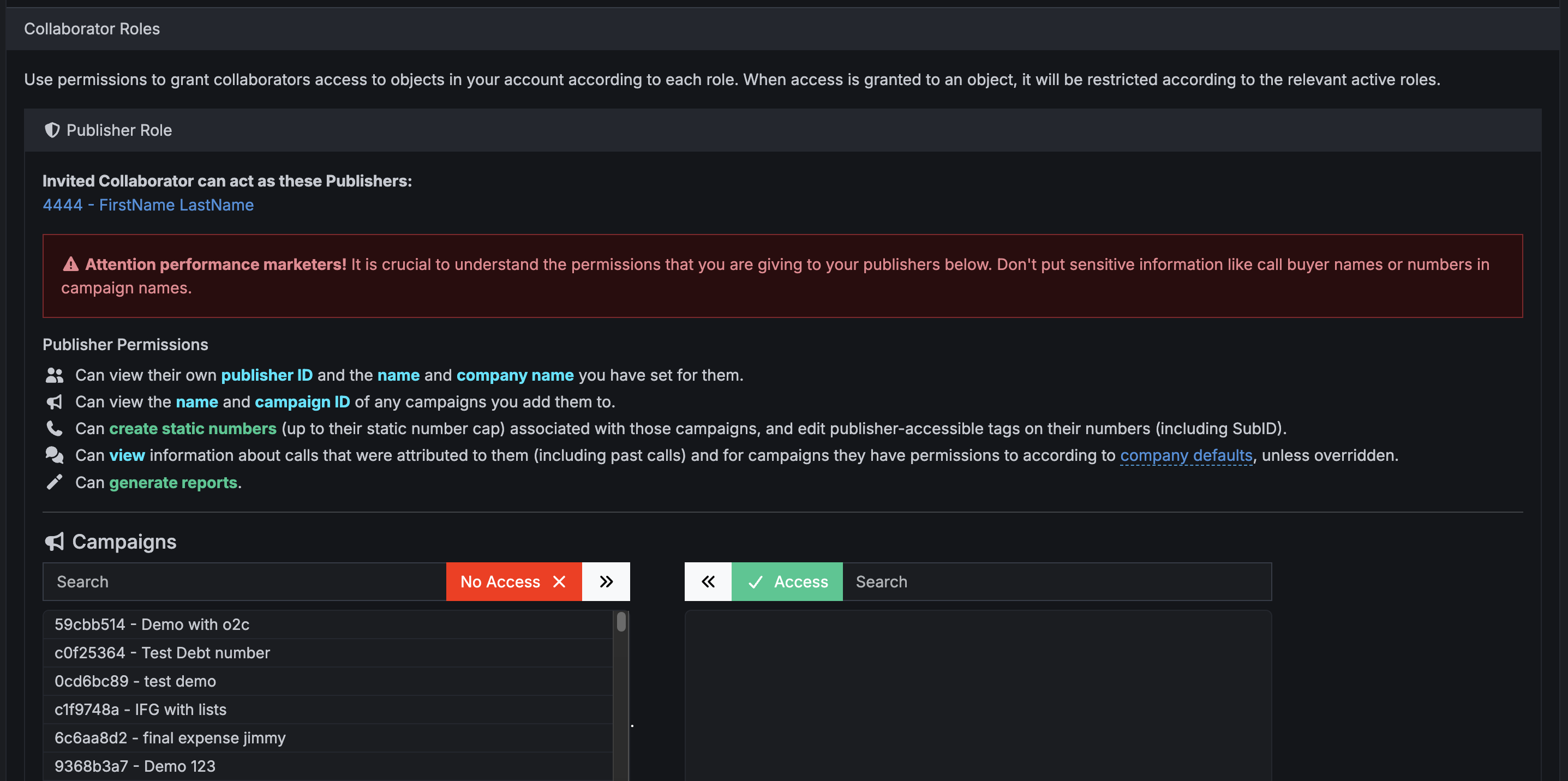Click the warning triangle icon in the alert
The height and width of the screenshot is (781, 1568).
click(71, 264)
